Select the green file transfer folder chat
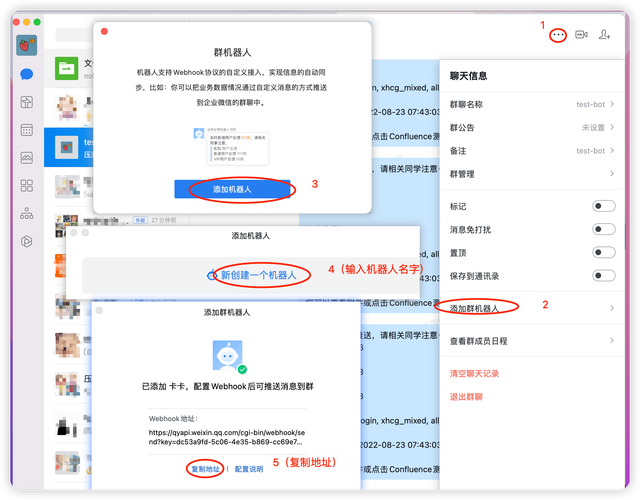The image size is (640, 500). click(x=67, y=68)
